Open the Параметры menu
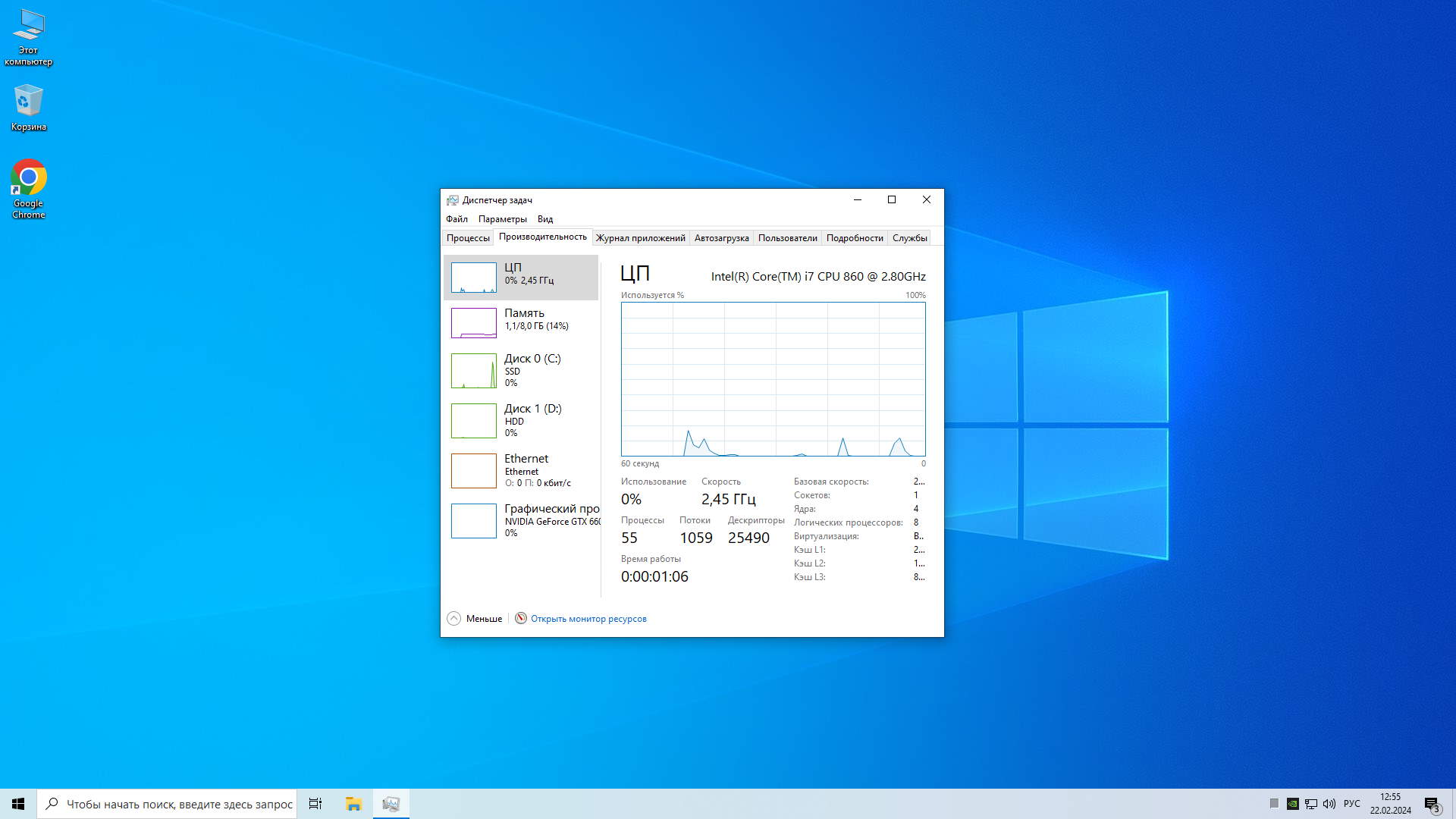 (502, 219)
